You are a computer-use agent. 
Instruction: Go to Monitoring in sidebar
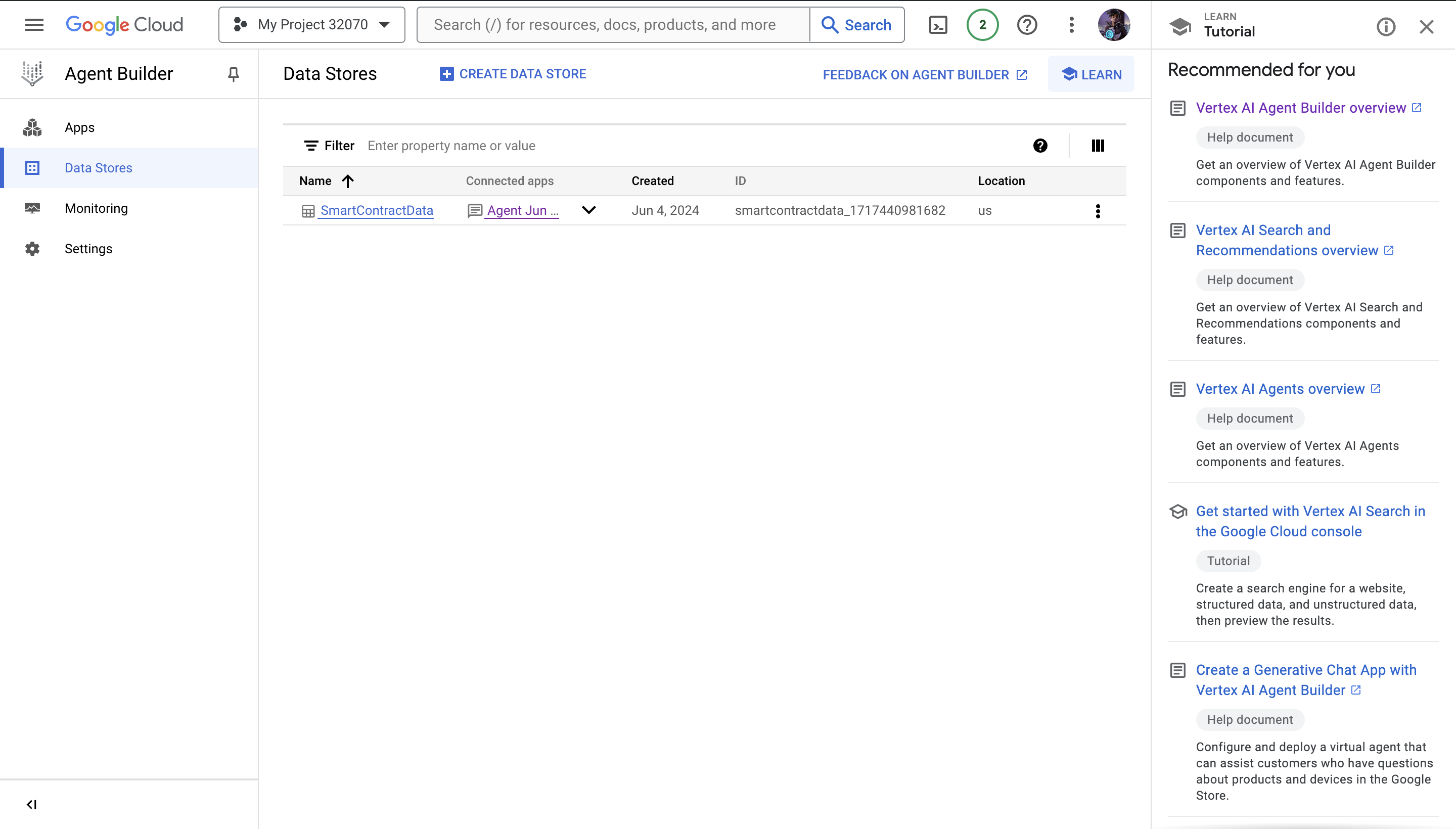coord(96,208)
